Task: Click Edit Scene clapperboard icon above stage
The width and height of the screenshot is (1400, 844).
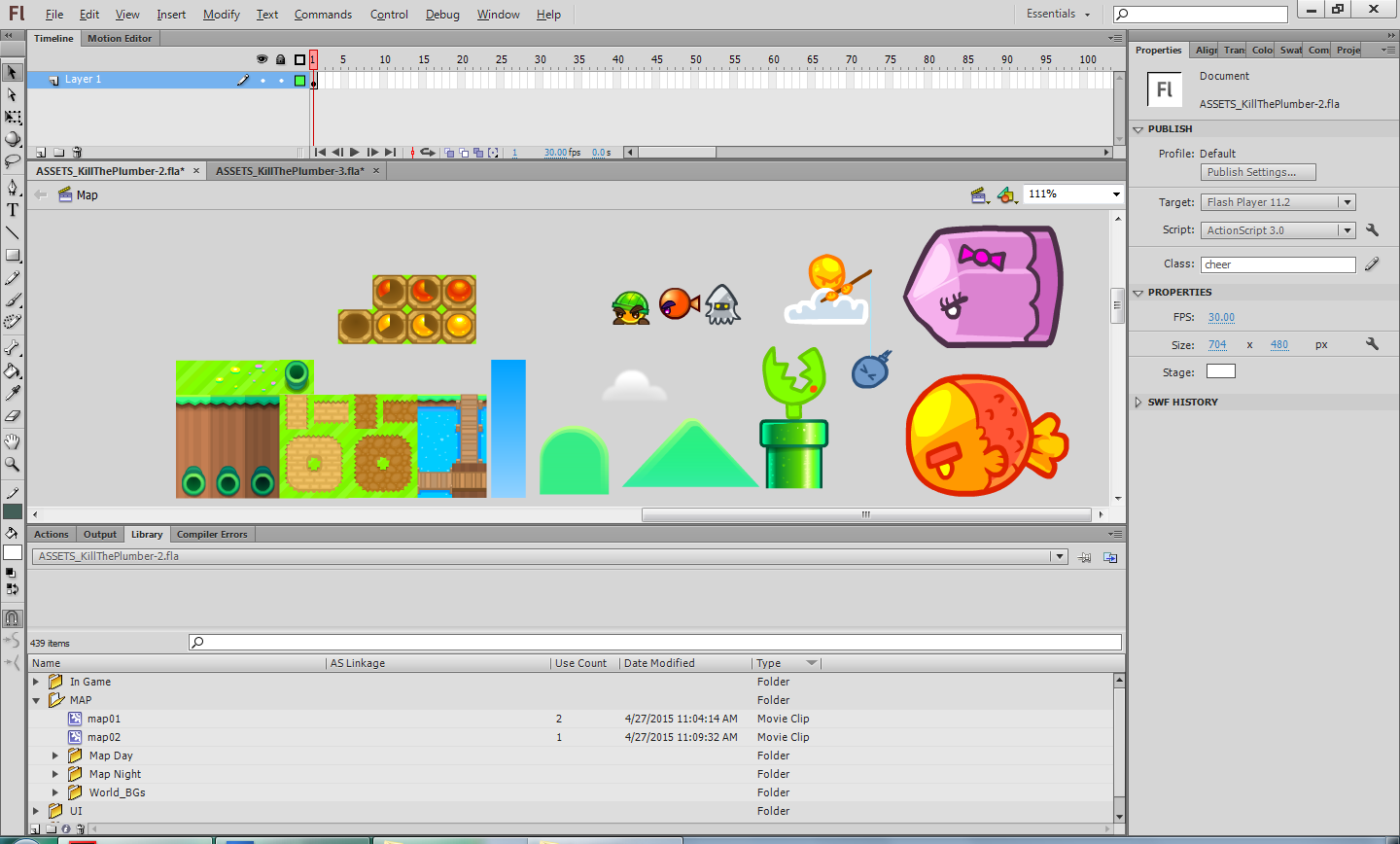Action: (x=980, y=195)
